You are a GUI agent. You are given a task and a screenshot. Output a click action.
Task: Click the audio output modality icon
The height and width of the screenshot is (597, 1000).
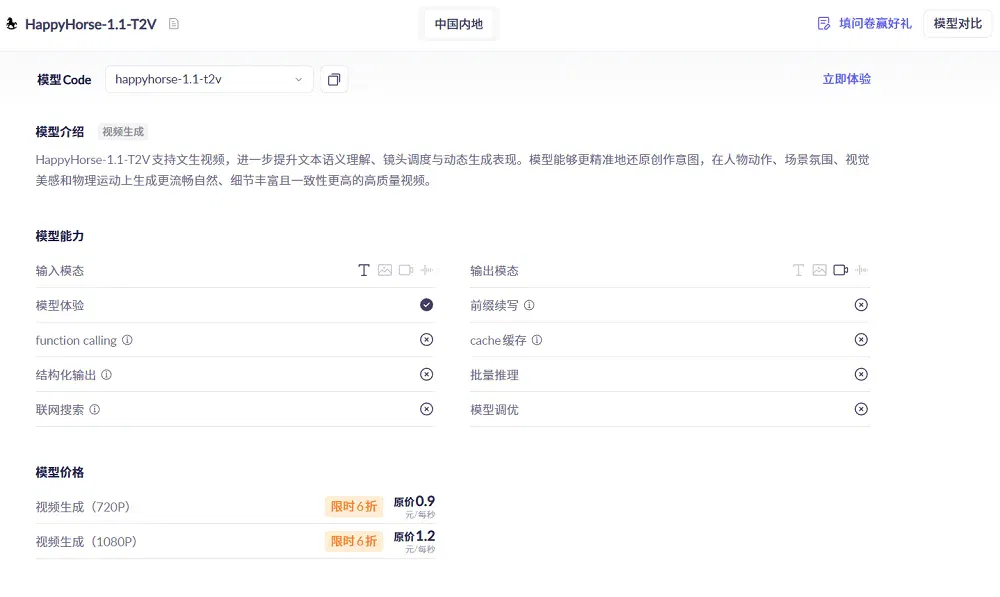point(862,270)
